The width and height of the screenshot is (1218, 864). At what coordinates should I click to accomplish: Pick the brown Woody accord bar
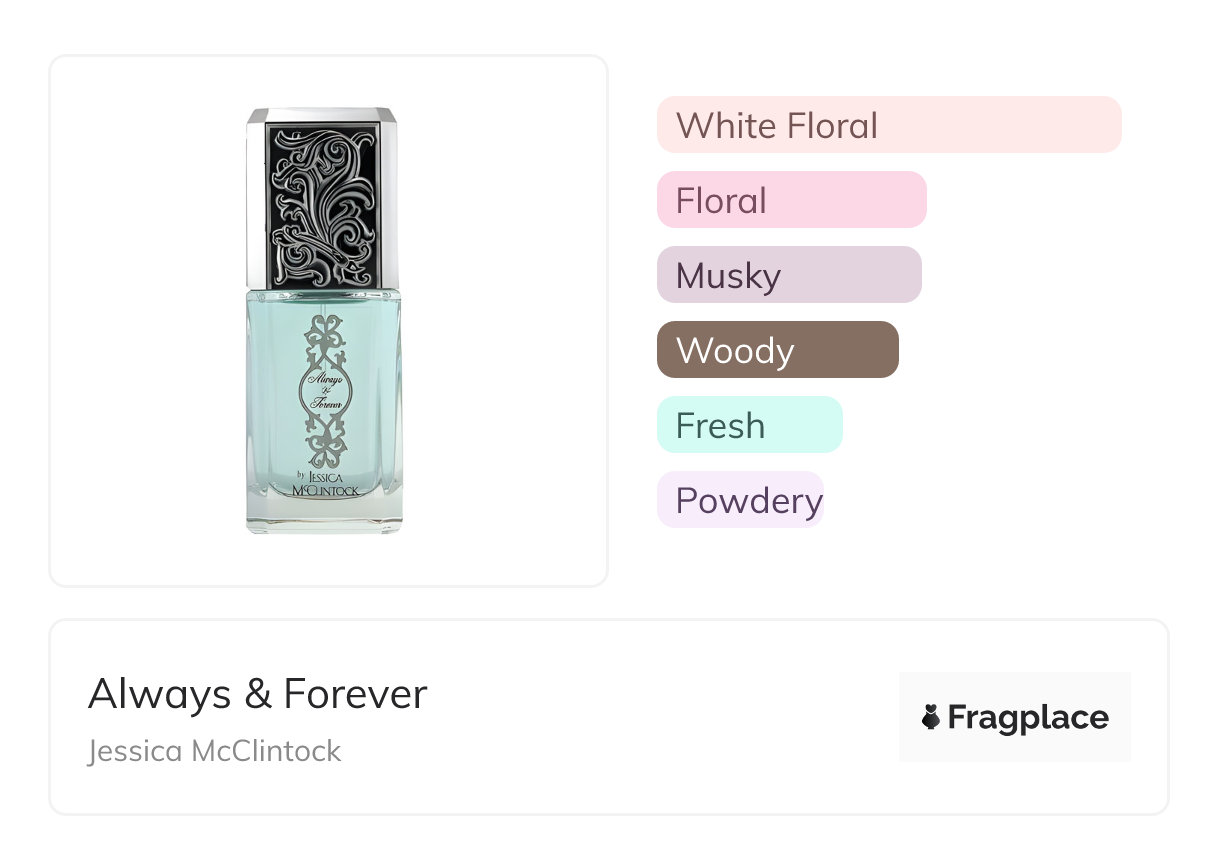click(777, 350)
